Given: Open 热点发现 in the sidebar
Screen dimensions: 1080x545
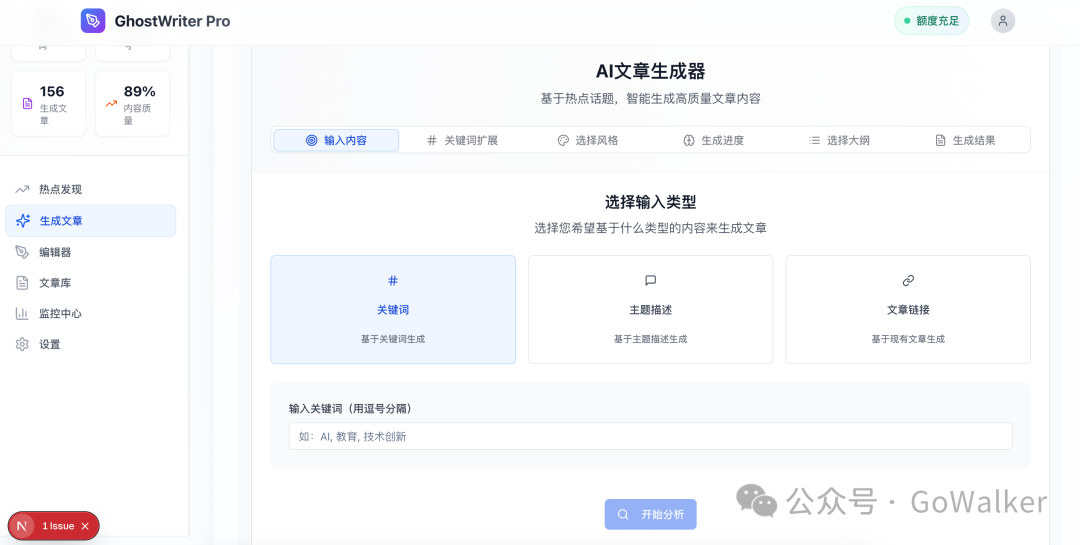Looking at the screenshot, I should coord(90,189).
